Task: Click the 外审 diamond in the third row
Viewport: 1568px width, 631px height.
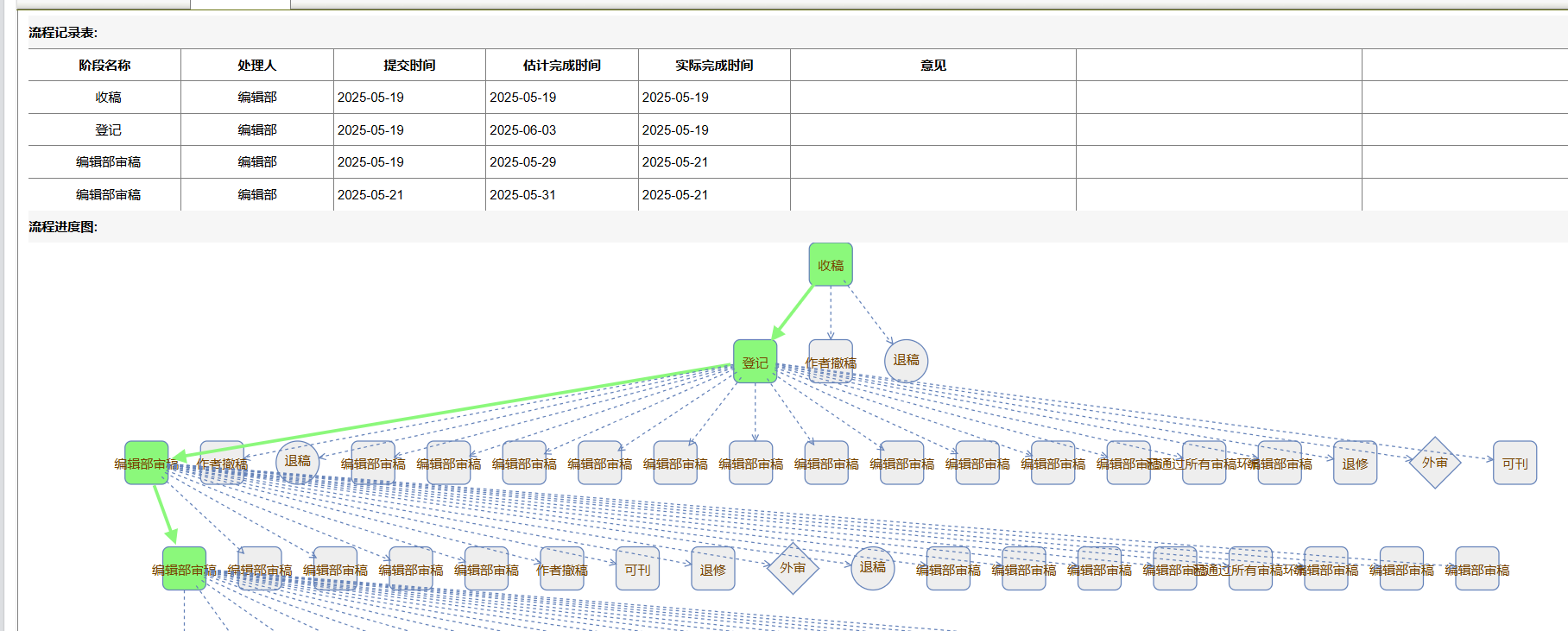Action: point(1434,463)
